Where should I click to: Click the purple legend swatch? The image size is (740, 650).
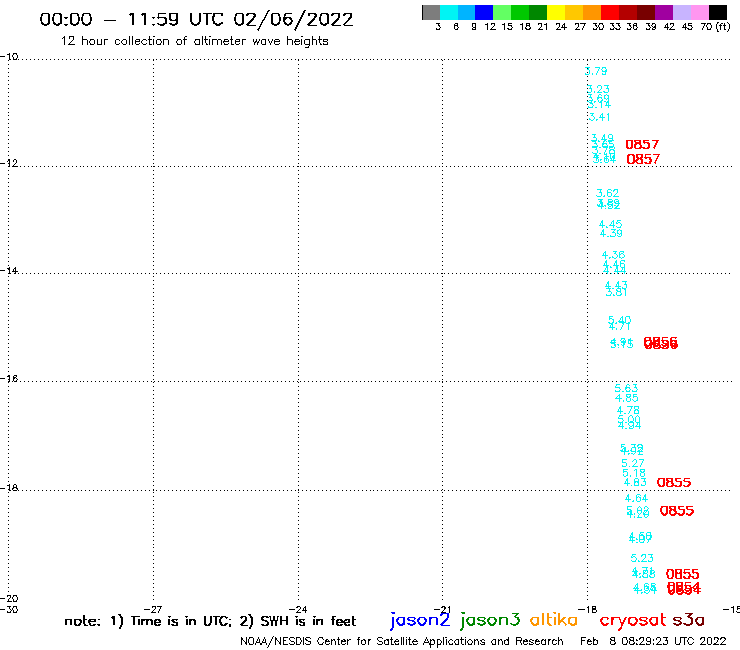[x=664, y=12]
